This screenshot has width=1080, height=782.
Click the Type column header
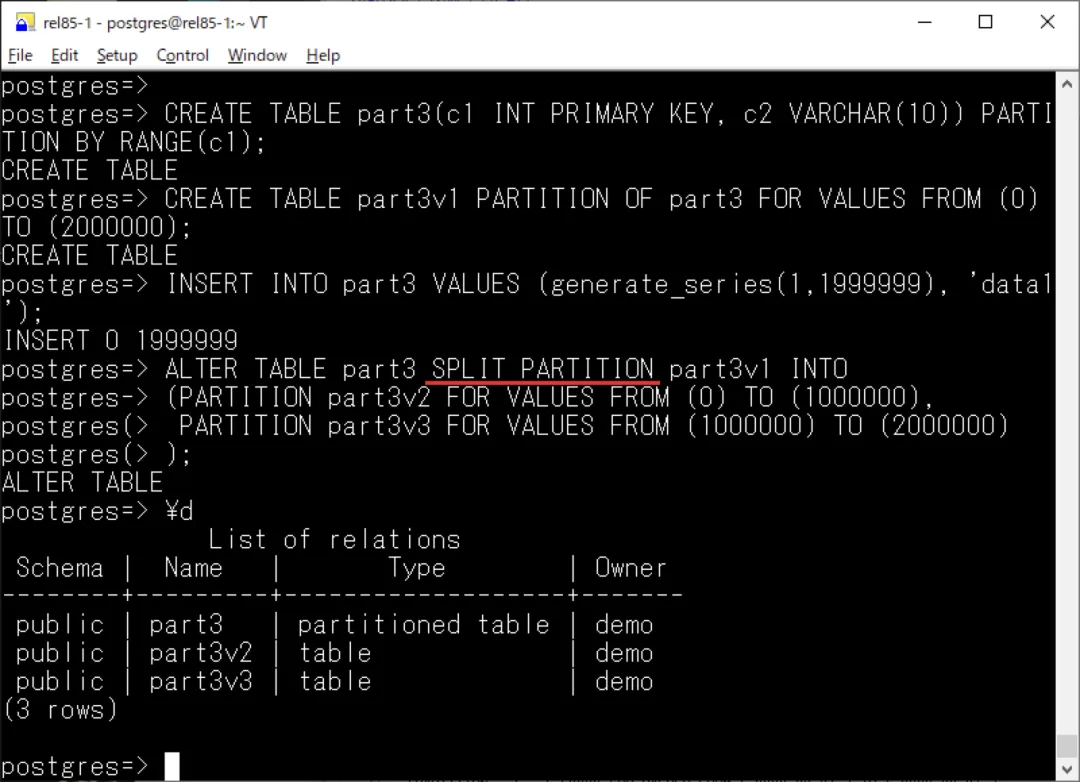417,568
